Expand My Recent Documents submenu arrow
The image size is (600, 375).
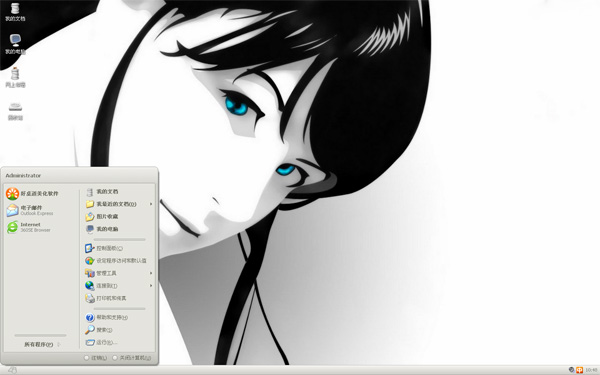[151, 204]
